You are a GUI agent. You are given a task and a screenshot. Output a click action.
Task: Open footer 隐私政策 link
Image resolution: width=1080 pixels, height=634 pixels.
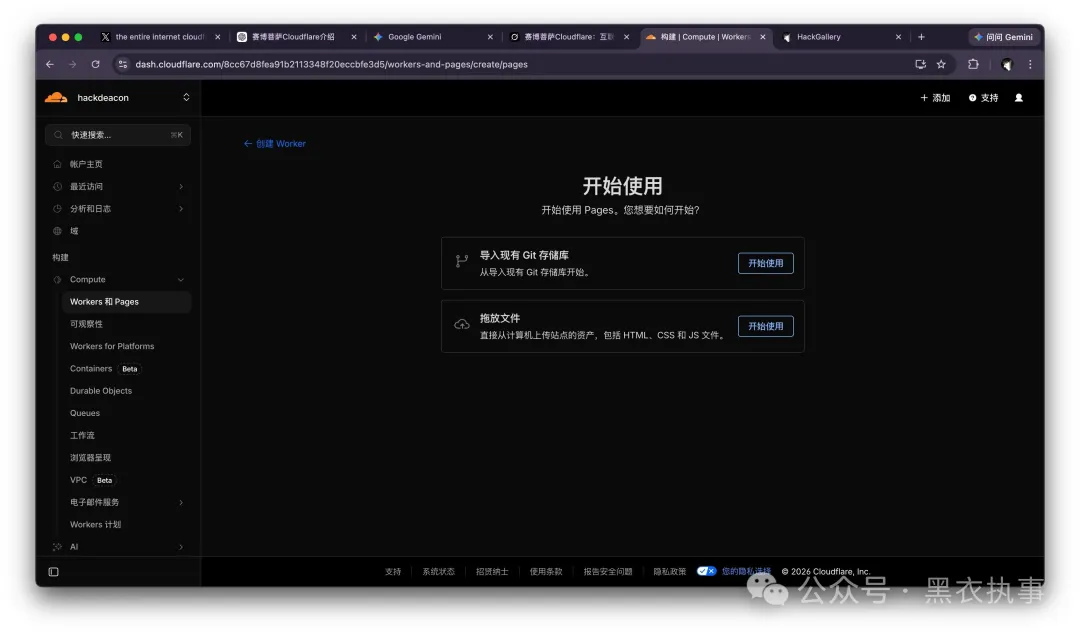[669, 571]
